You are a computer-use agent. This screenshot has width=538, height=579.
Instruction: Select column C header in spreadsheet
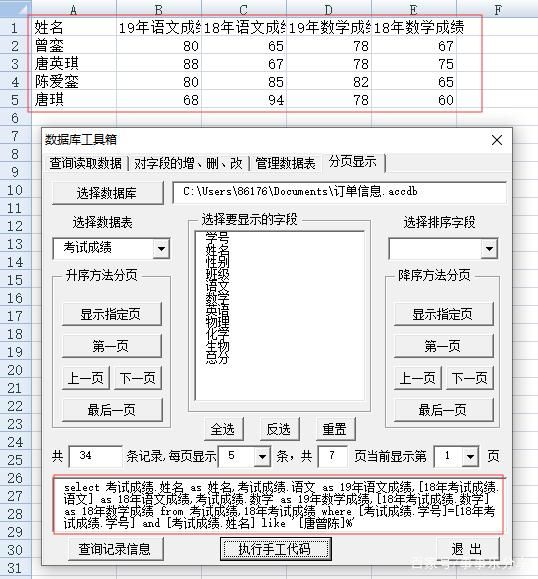point(244,9)
